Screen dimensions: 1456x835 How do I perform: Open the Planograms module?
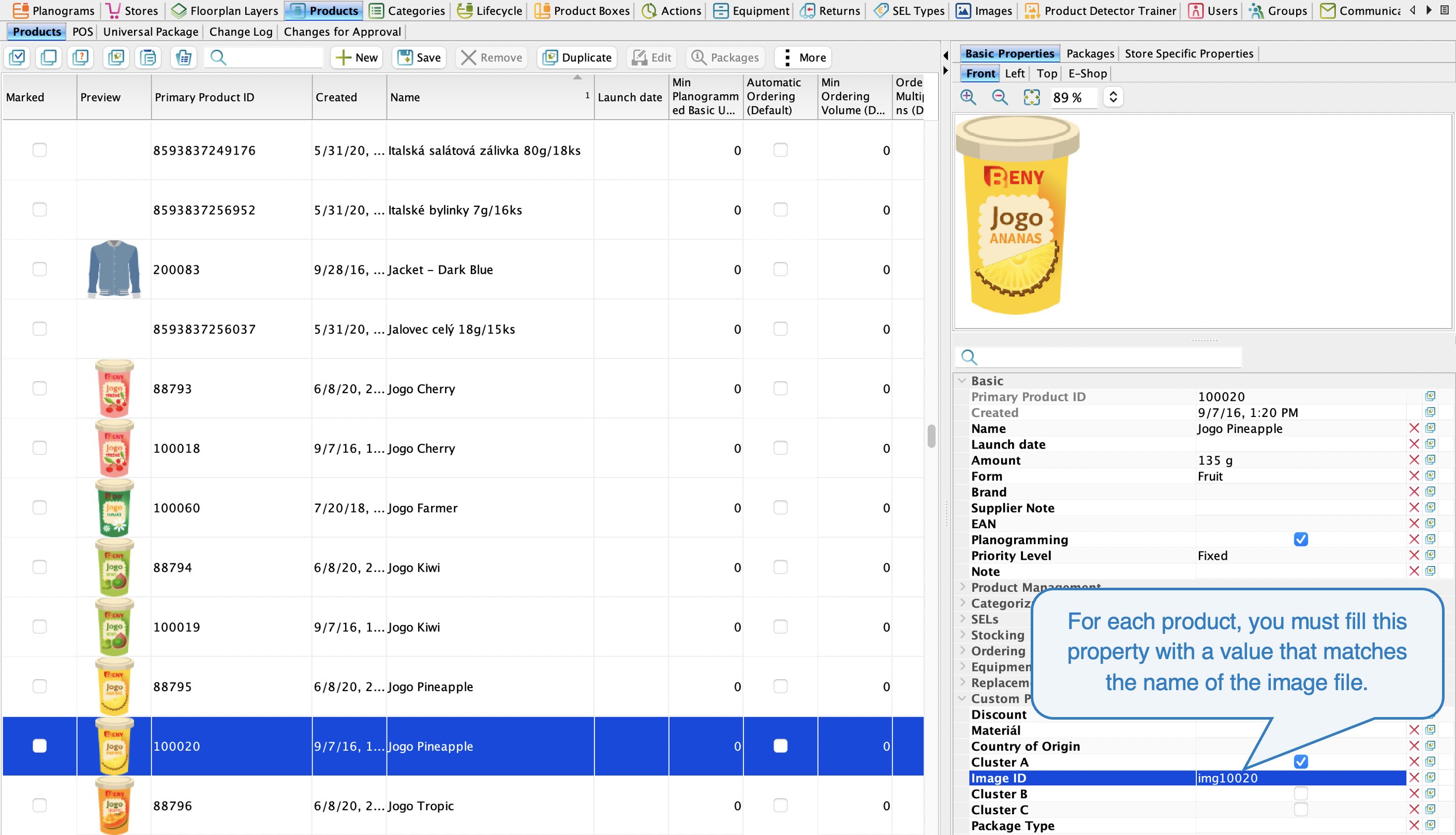53,10
